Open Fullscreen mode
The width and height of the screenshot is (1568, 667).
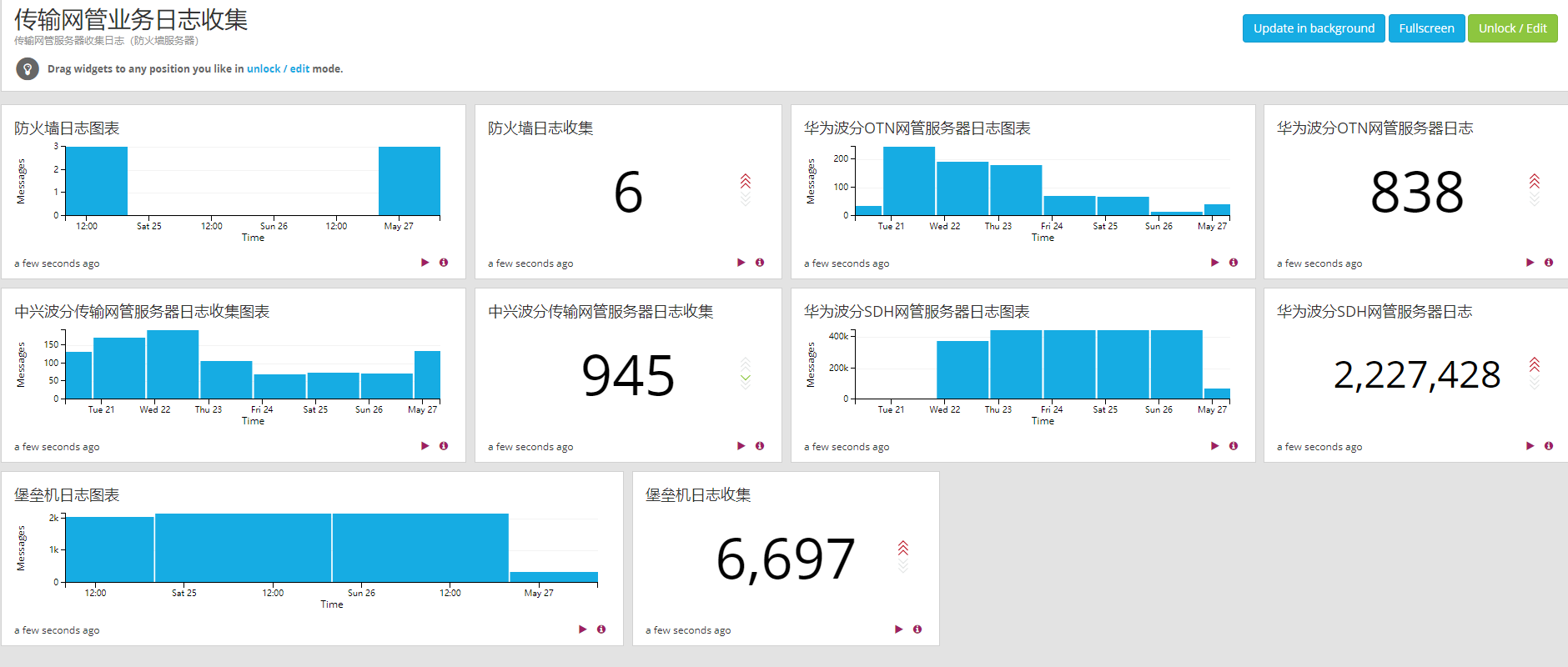click(1426, 28)
